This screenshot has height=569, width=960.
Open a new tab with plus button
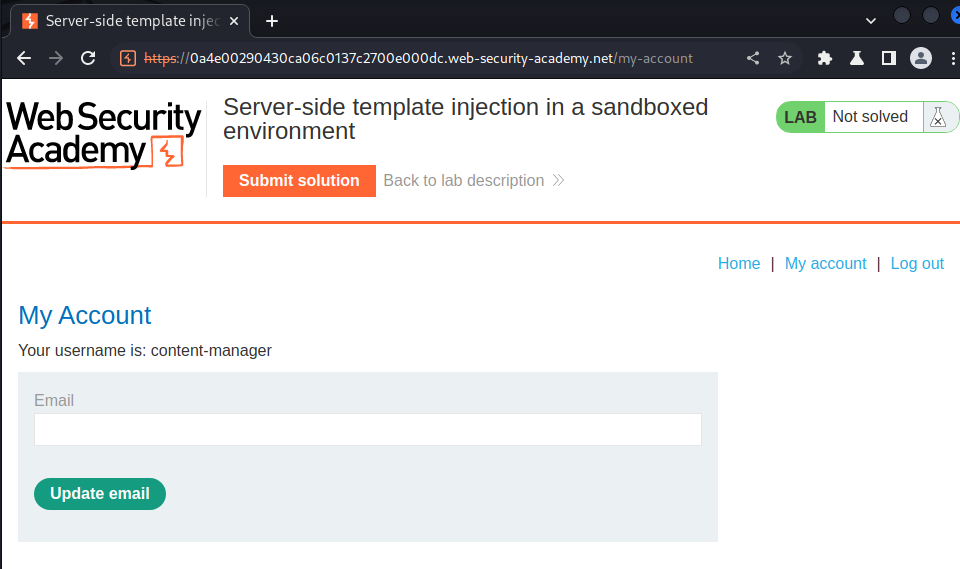click(272, 21)
